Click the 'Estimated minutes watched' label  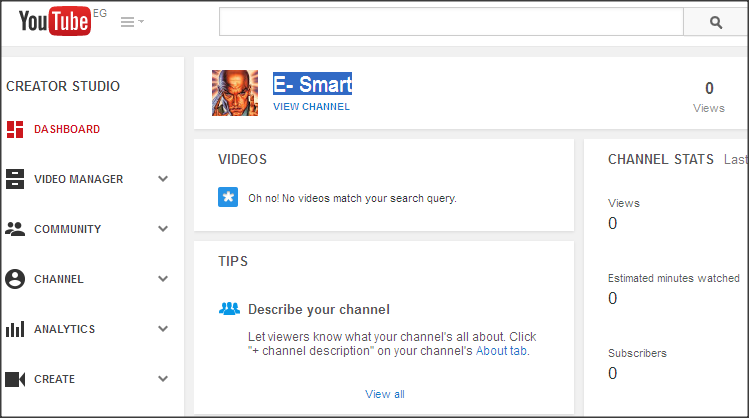point(674,278)
